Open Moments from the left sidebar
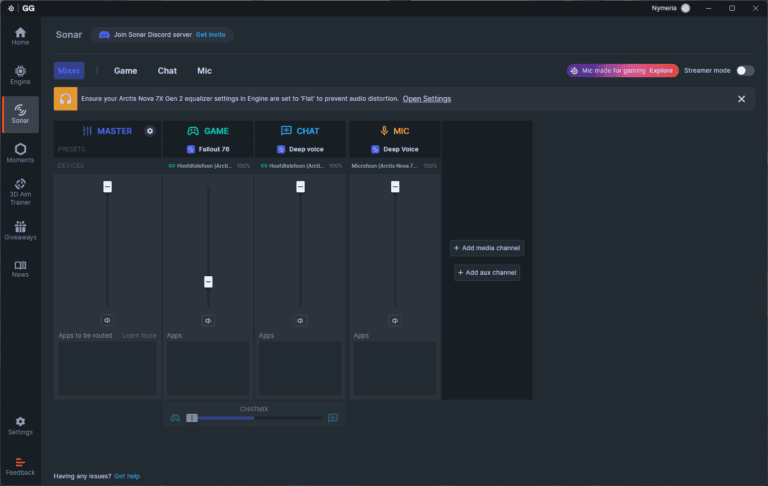The image size is (768, 486). point(20,152)
